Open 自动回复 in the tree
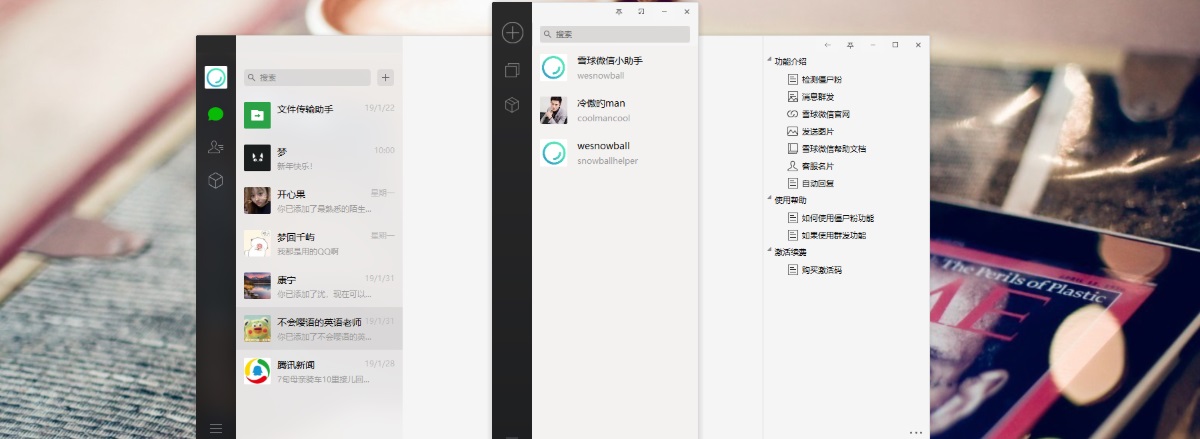The width and height of the screenshot is (1200, 439). (817, 183)
